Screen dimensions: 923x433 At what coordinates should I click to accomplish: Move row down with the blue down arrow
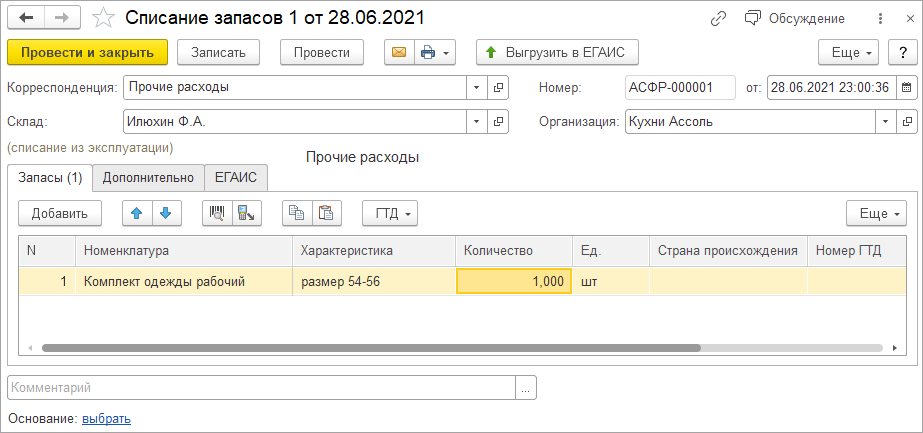(167, 214)
